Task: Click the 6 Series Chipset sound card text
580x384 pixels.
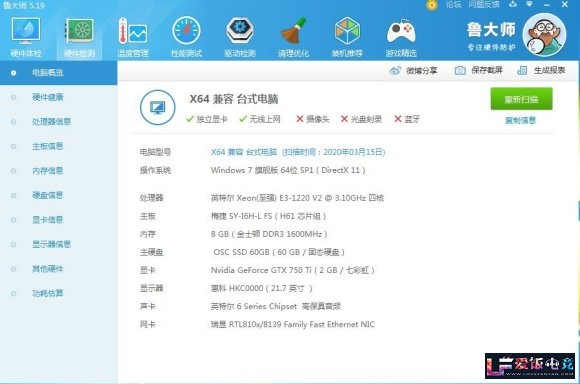Action: click(x=276, y=306)
